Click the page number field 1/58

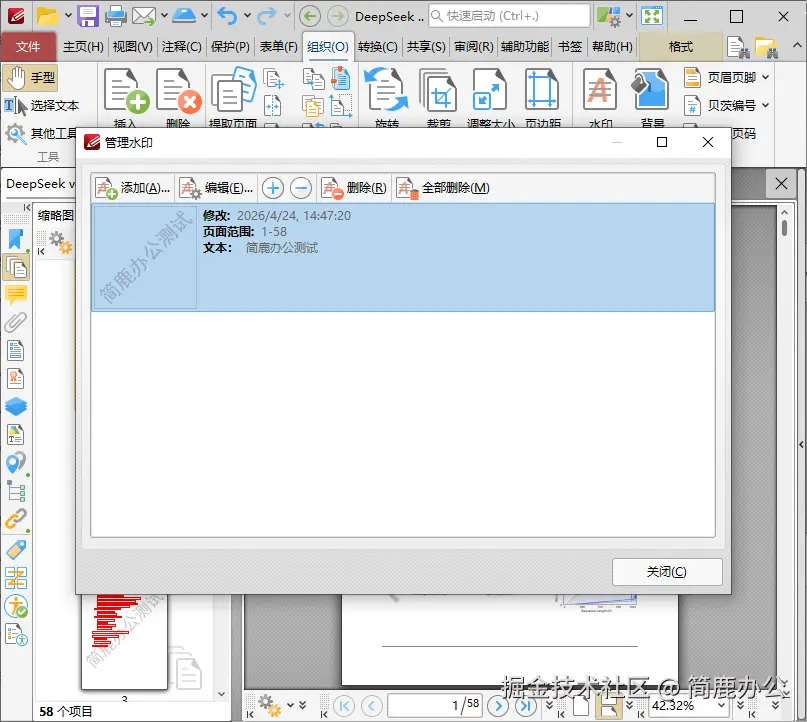435,705
